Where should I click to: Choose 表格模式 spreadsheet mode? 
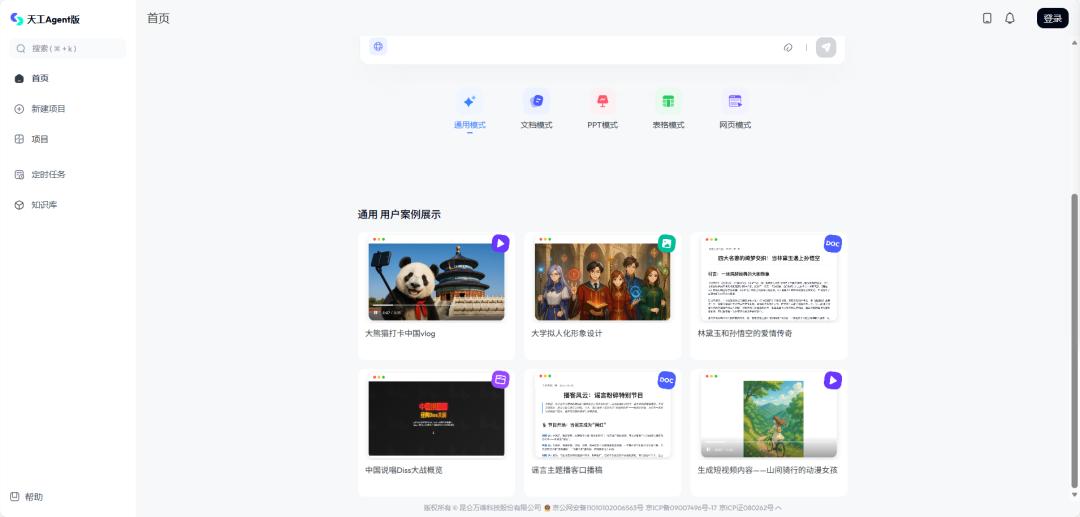coord(668,110)
